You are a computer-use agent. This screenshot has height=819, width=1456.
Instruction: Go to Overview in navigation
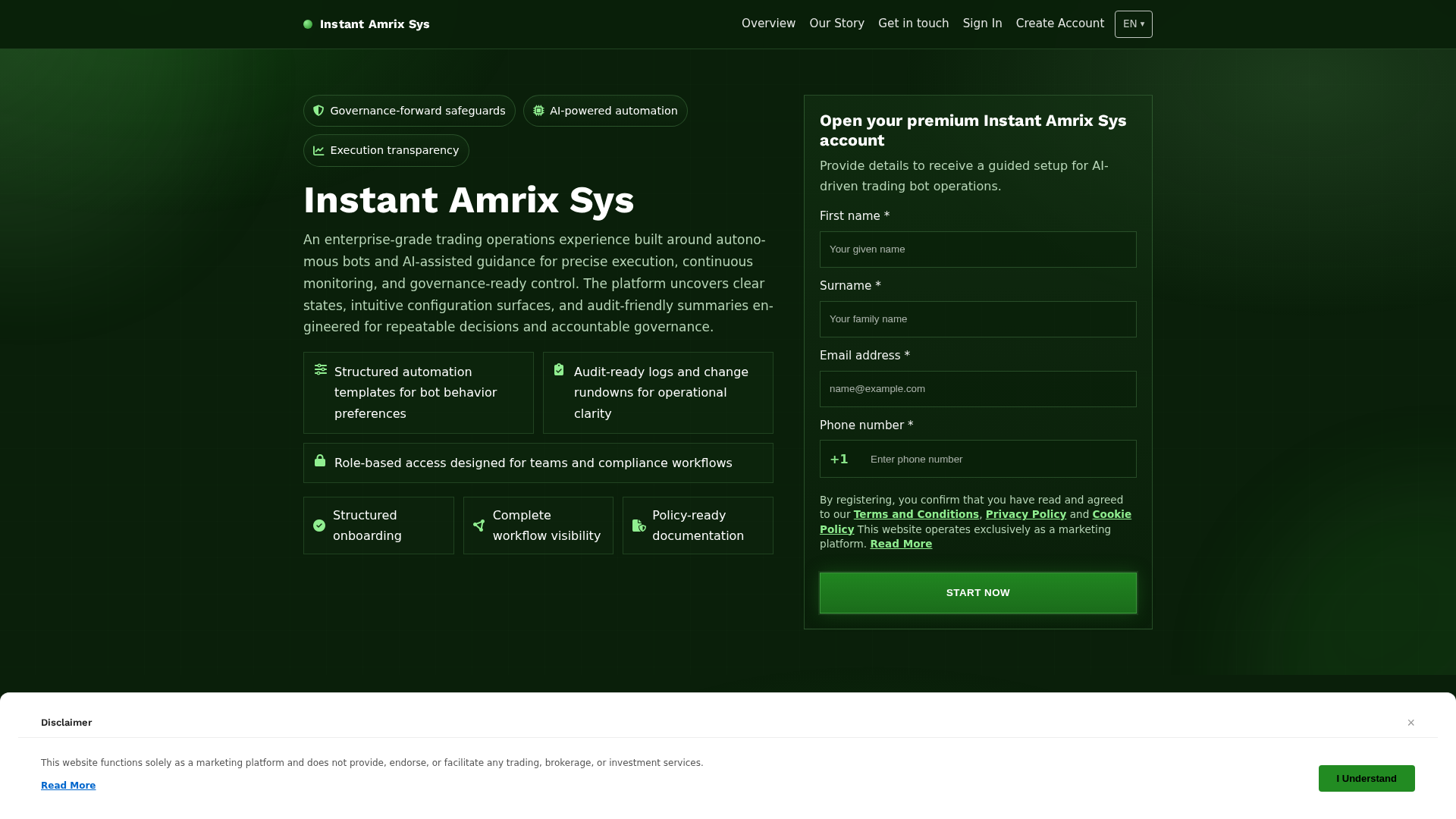click(x=768, y=24)
